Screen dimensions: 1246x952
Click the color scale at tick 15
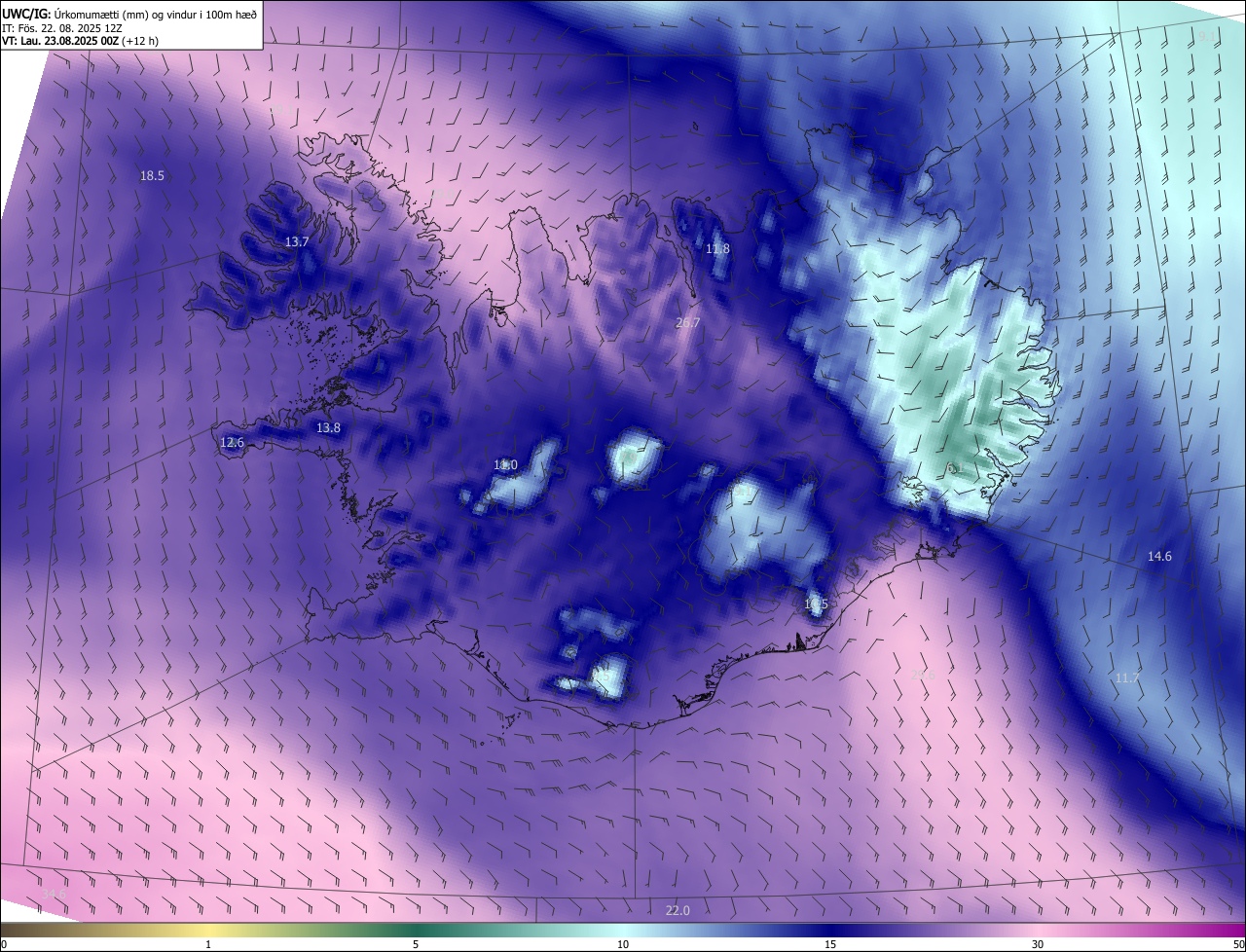pos(830,944)
